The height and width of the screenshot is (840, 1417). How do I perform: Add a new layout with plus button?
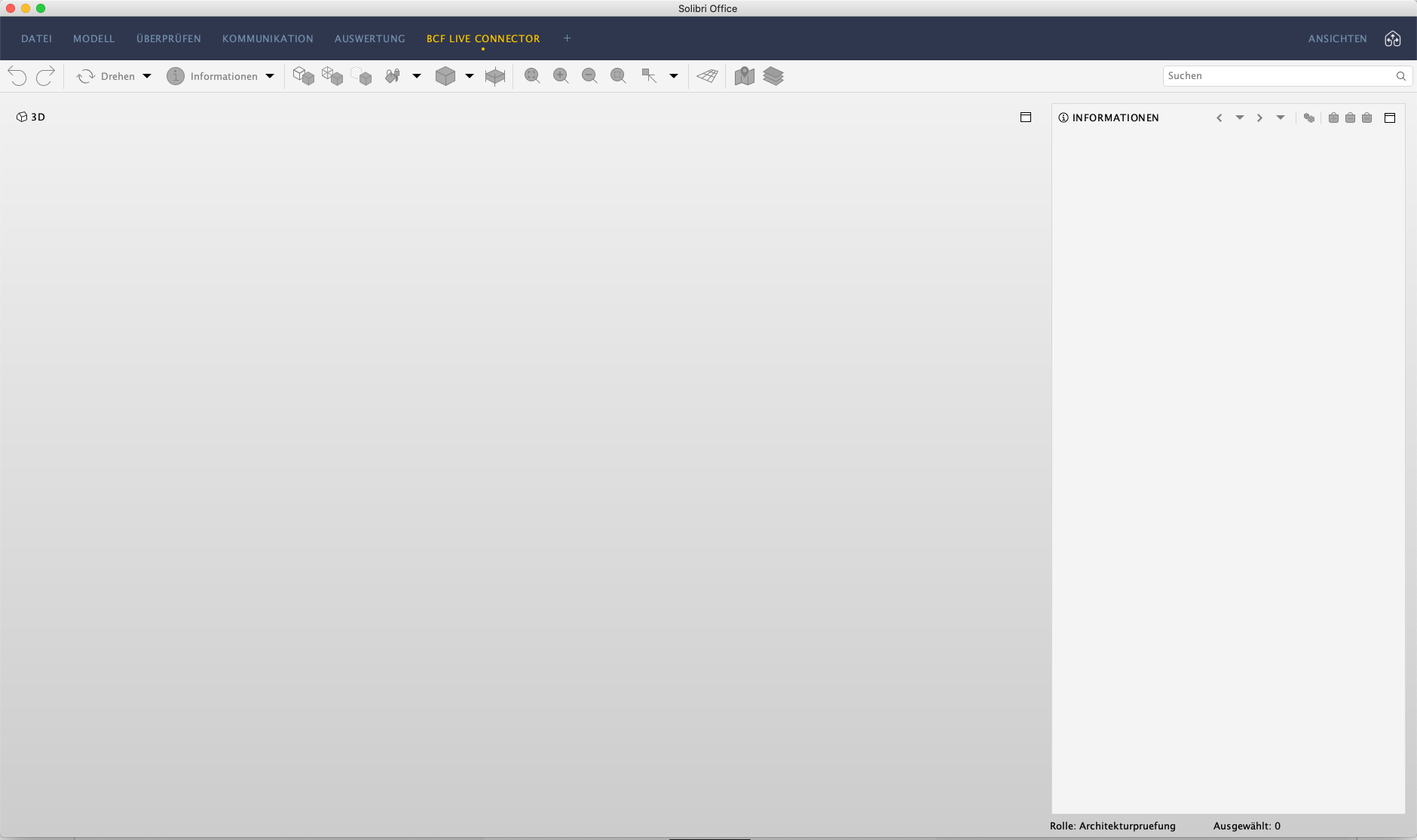tap(568, 38)
